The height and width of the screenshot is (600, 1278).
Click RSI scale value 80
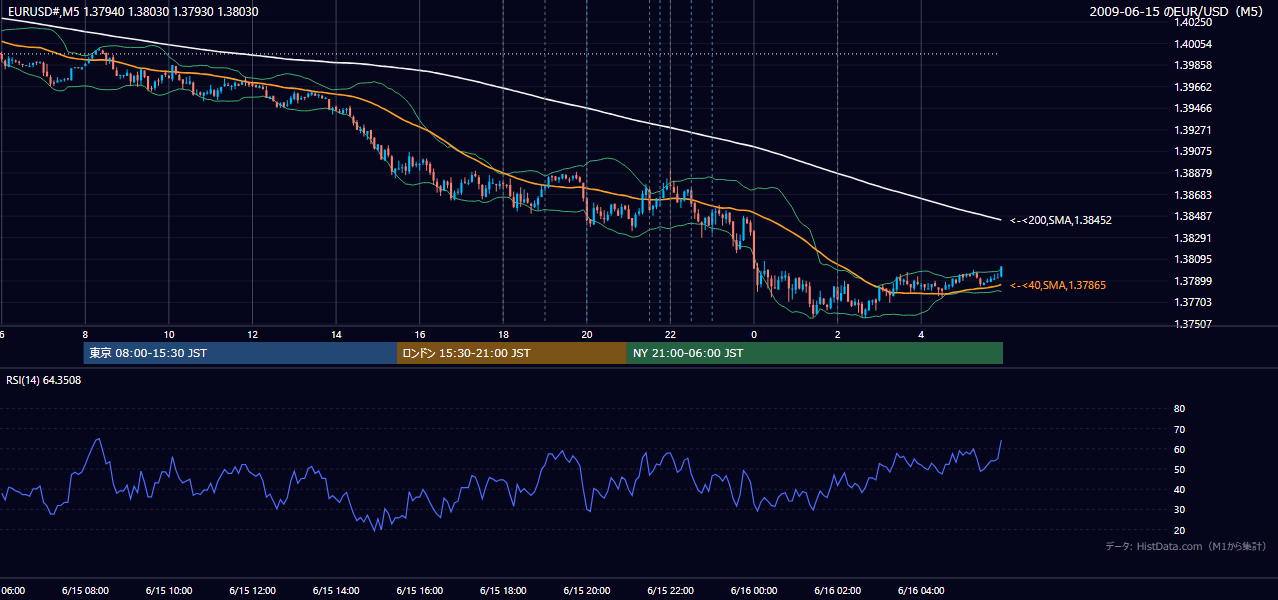click(1179, 409)
